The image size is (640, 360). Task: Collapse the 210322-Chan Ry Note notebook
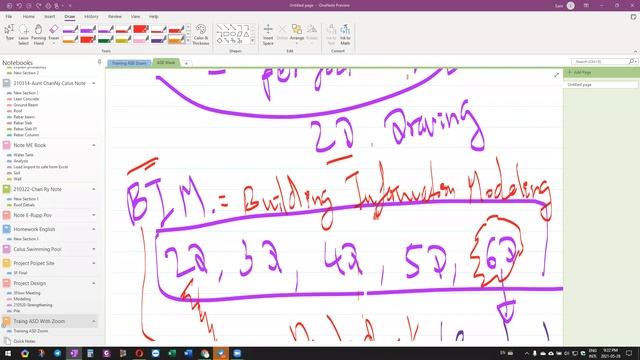pyautogui.click(x=94, y=189)
